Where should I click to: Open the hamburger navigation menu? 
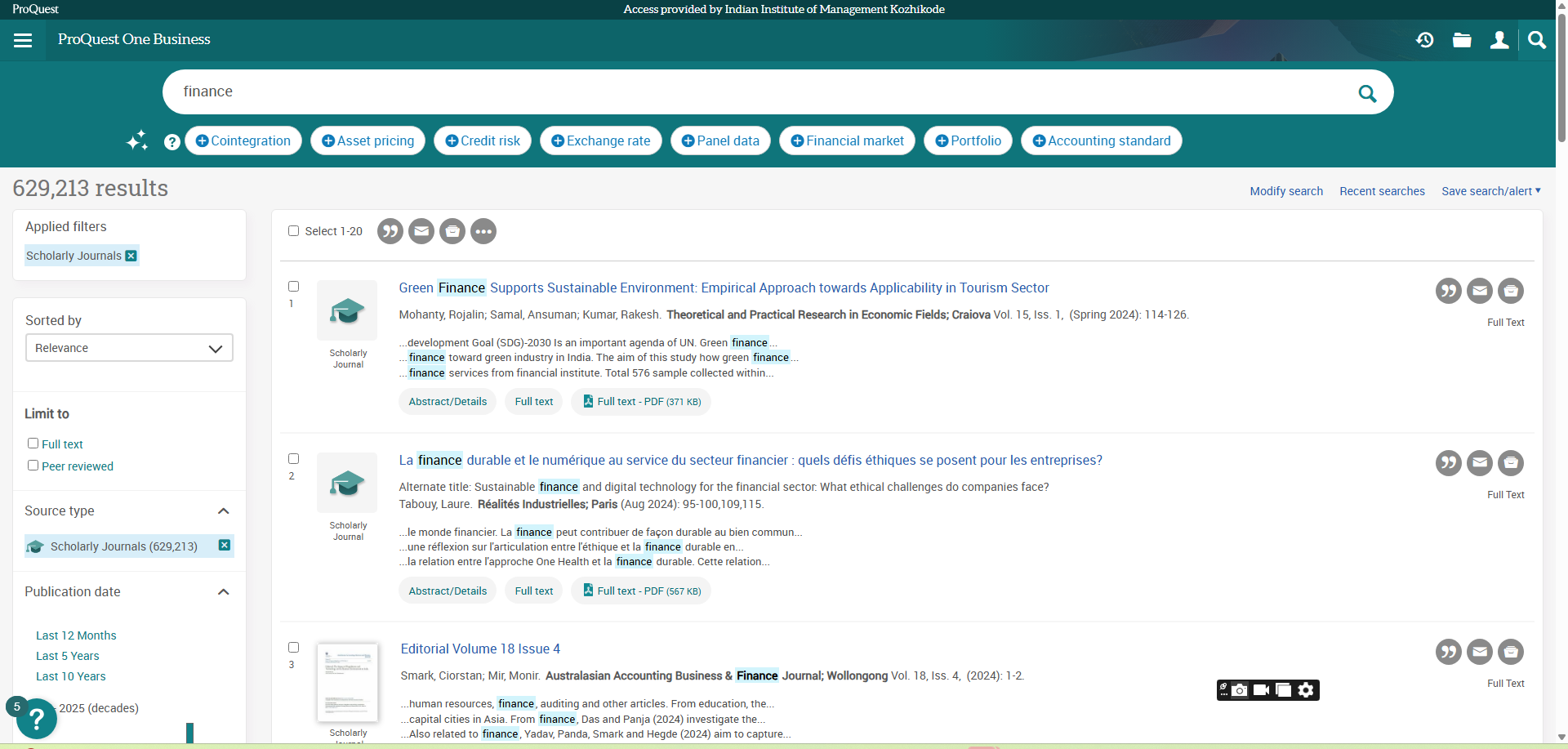[23, 40]
